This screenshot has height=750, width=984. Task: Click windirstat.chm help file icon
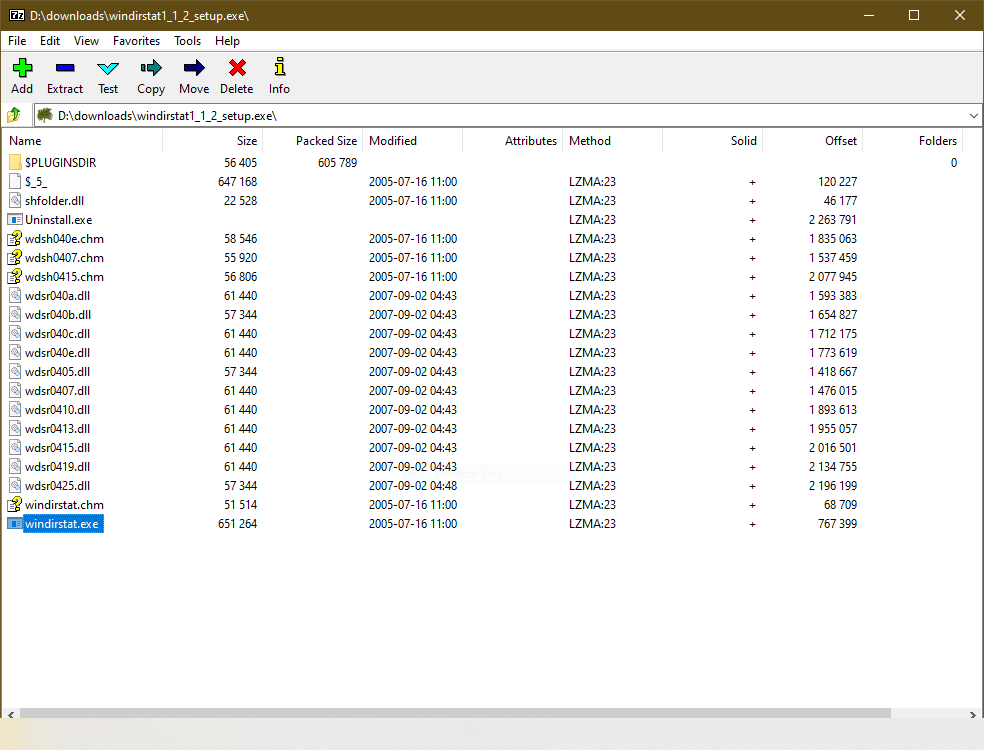click(x=15, y=505)
